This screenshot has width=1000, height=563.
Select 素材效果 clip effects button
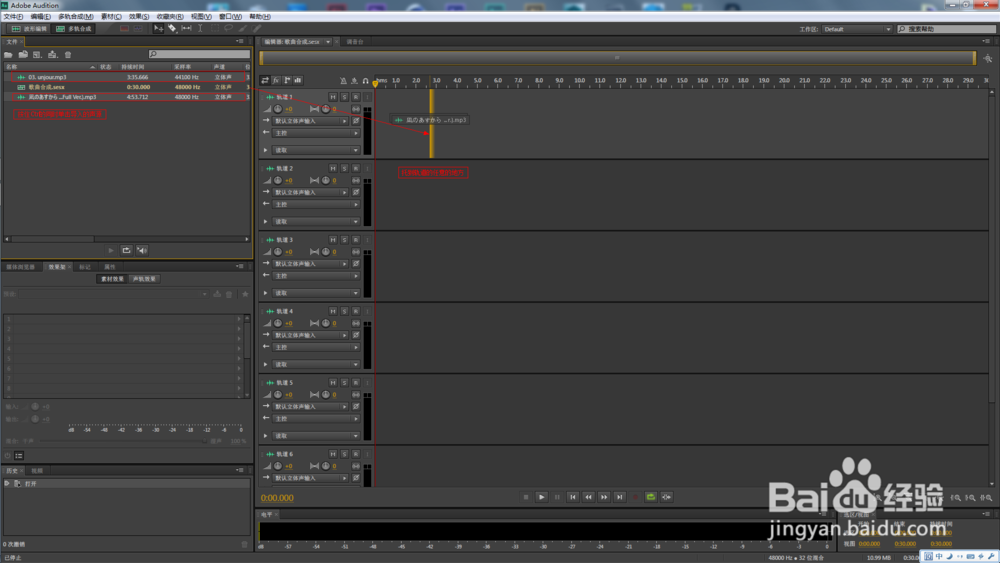coord(112,279)
